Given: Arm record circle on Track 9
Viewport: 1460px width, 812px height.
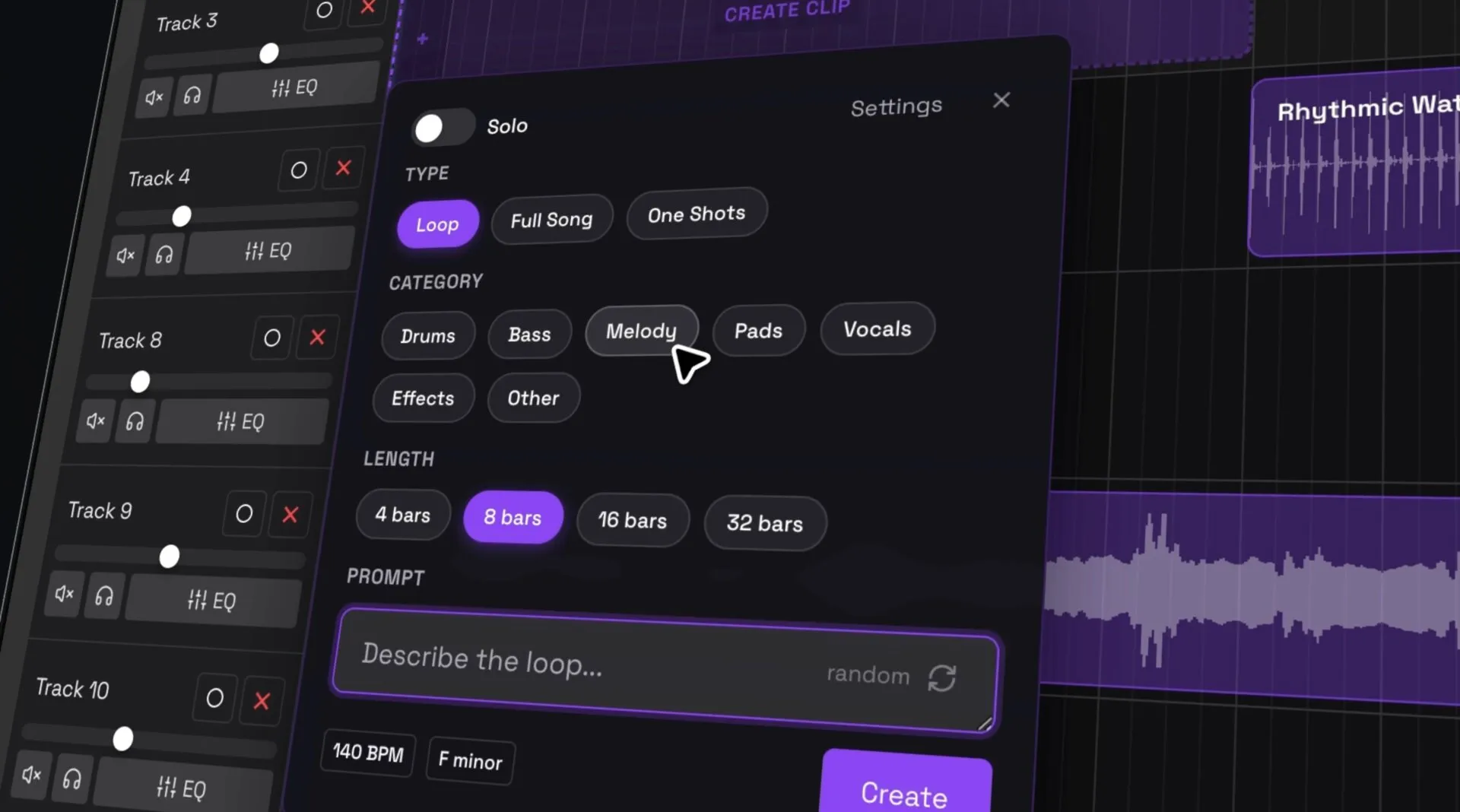Looking at the screenshot, I should (244, 514).
